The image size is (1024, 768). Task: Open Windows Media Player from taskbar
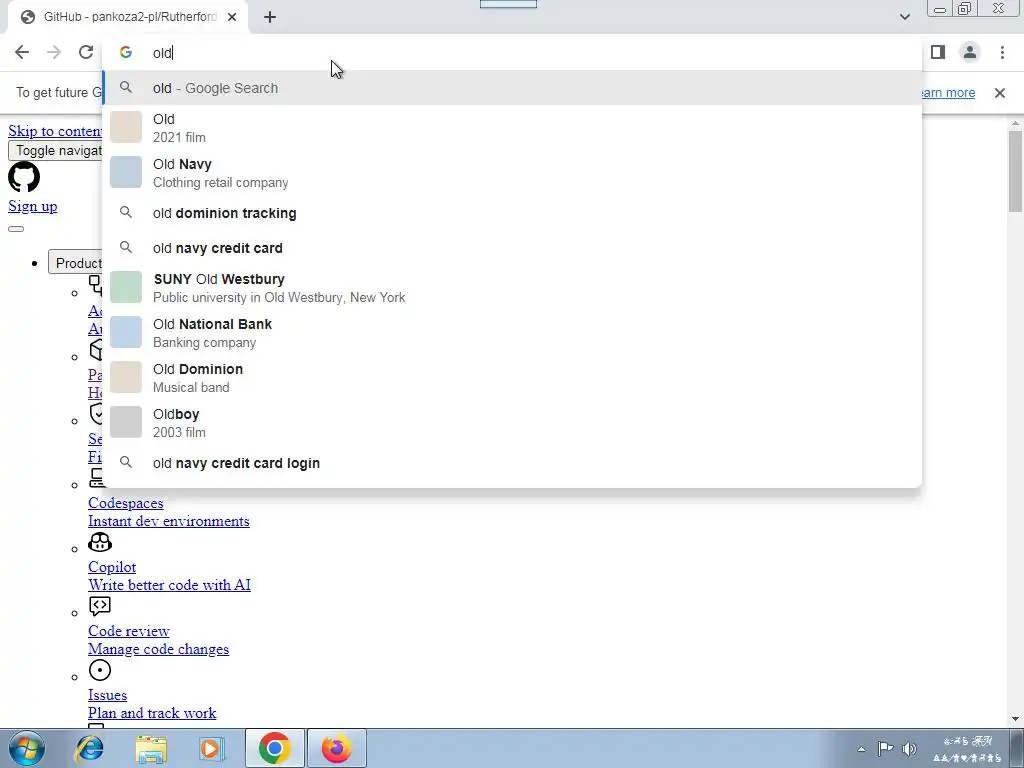212,748
